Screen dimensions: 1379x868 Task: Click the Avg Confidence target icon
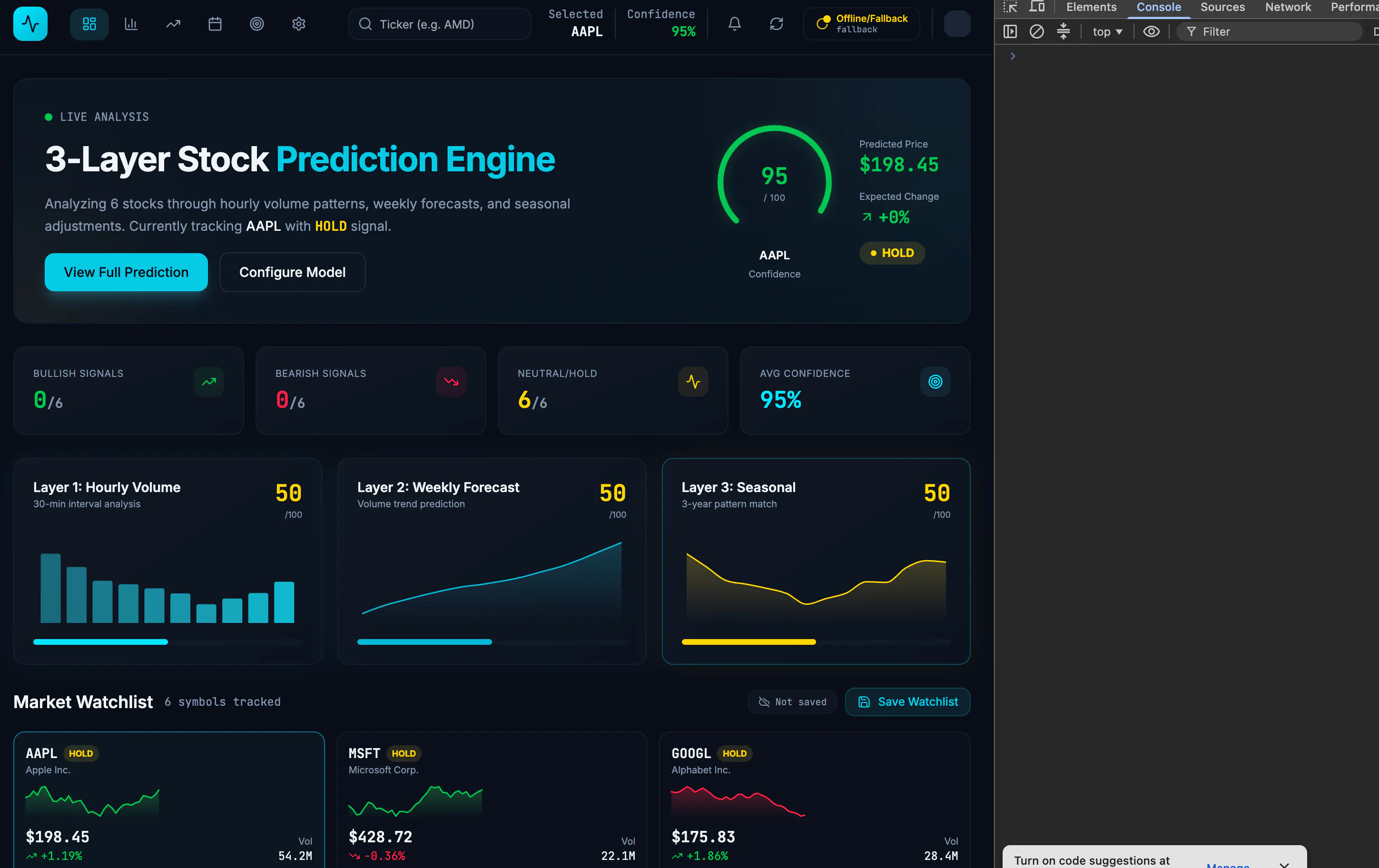point(936,381)
